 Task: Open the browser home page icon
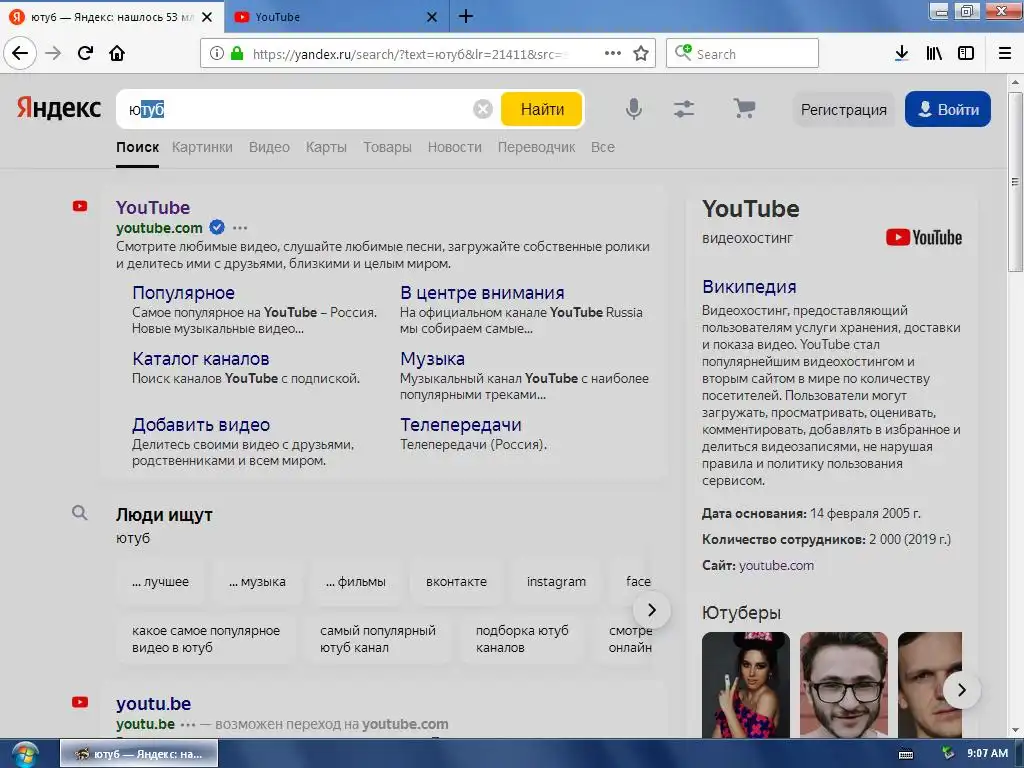click(x=117, y=53)
